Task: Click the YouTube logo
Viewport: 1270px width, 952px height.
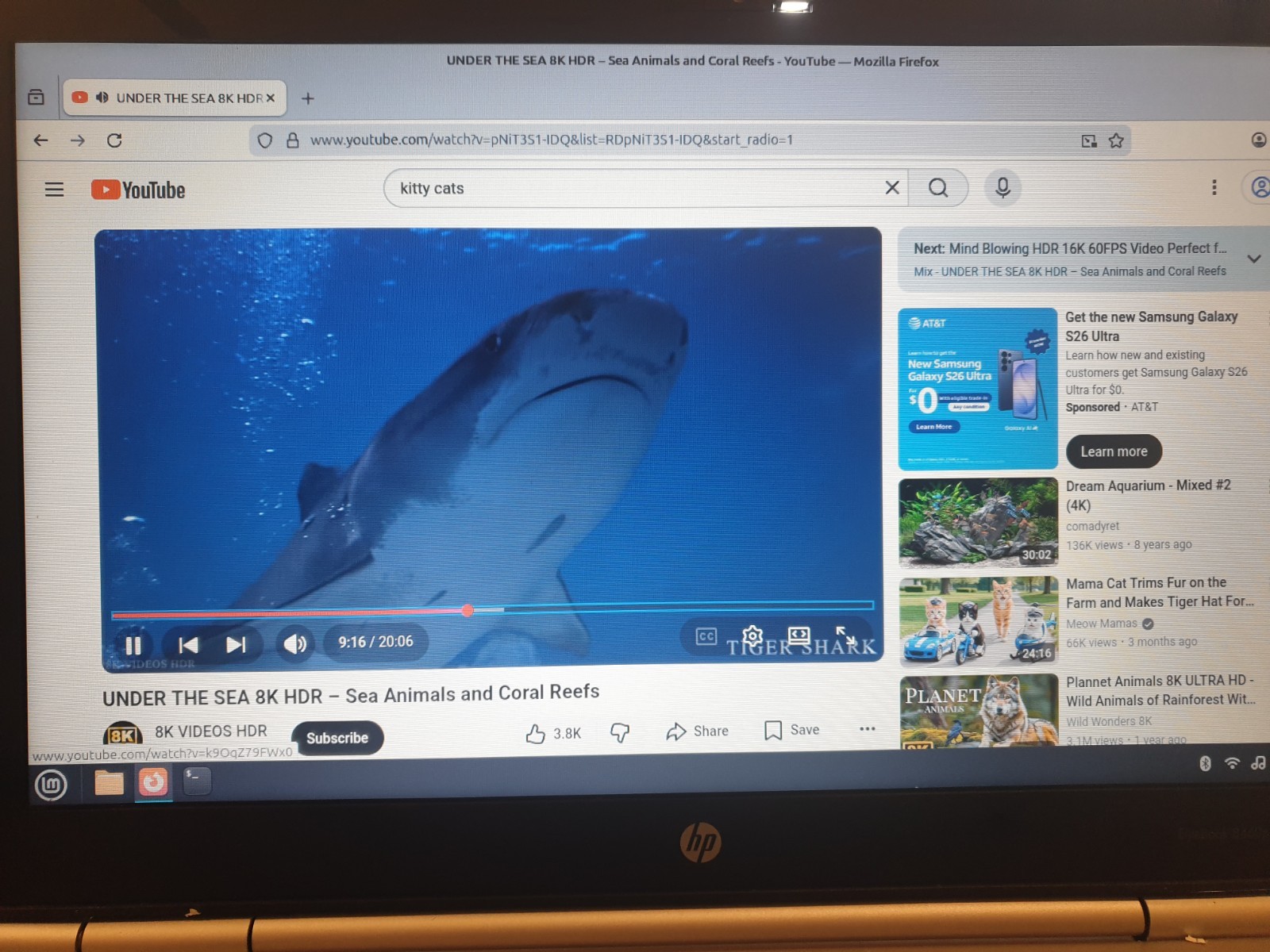Action: point(138,190)
